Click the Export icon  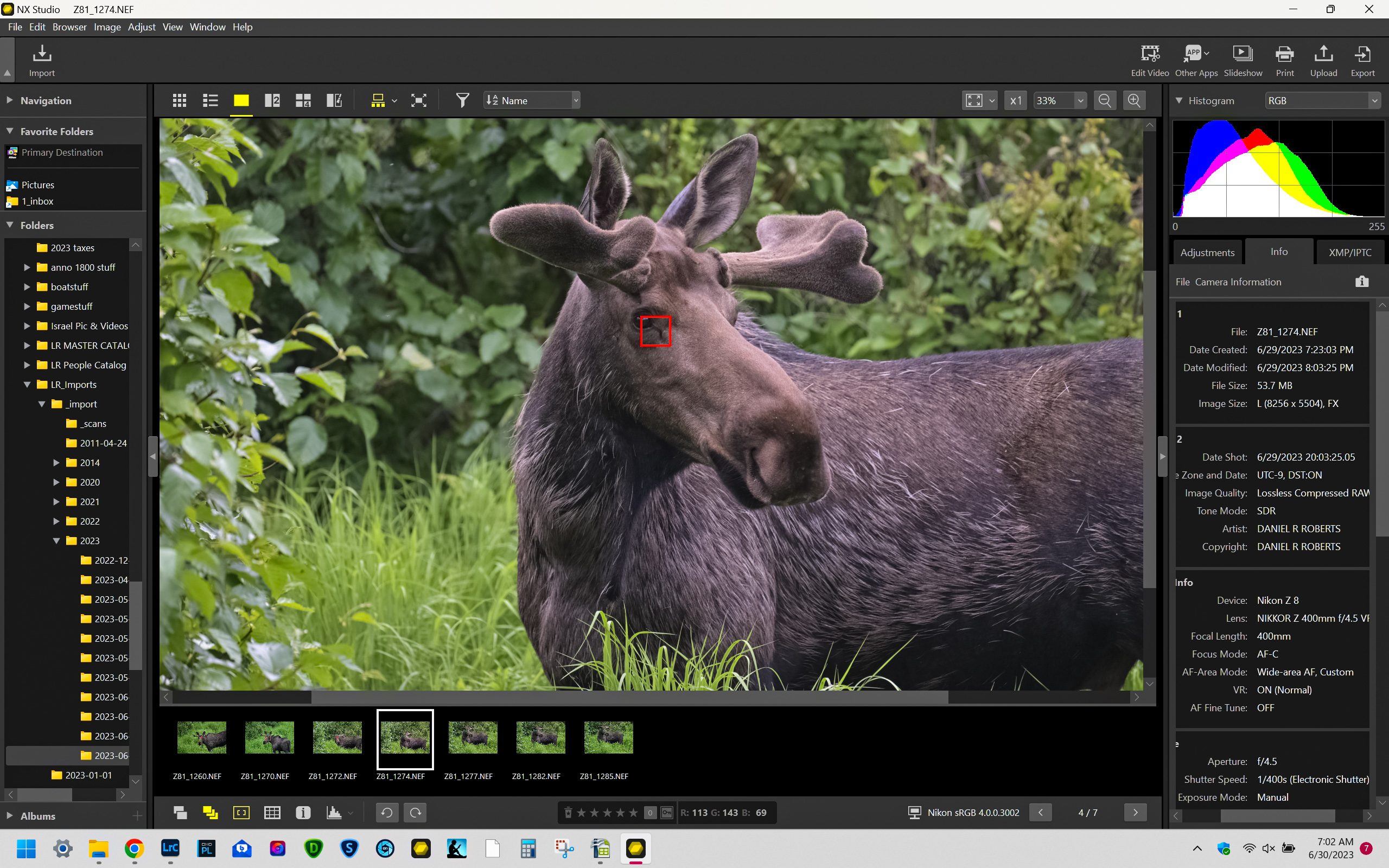[1362, 60]
